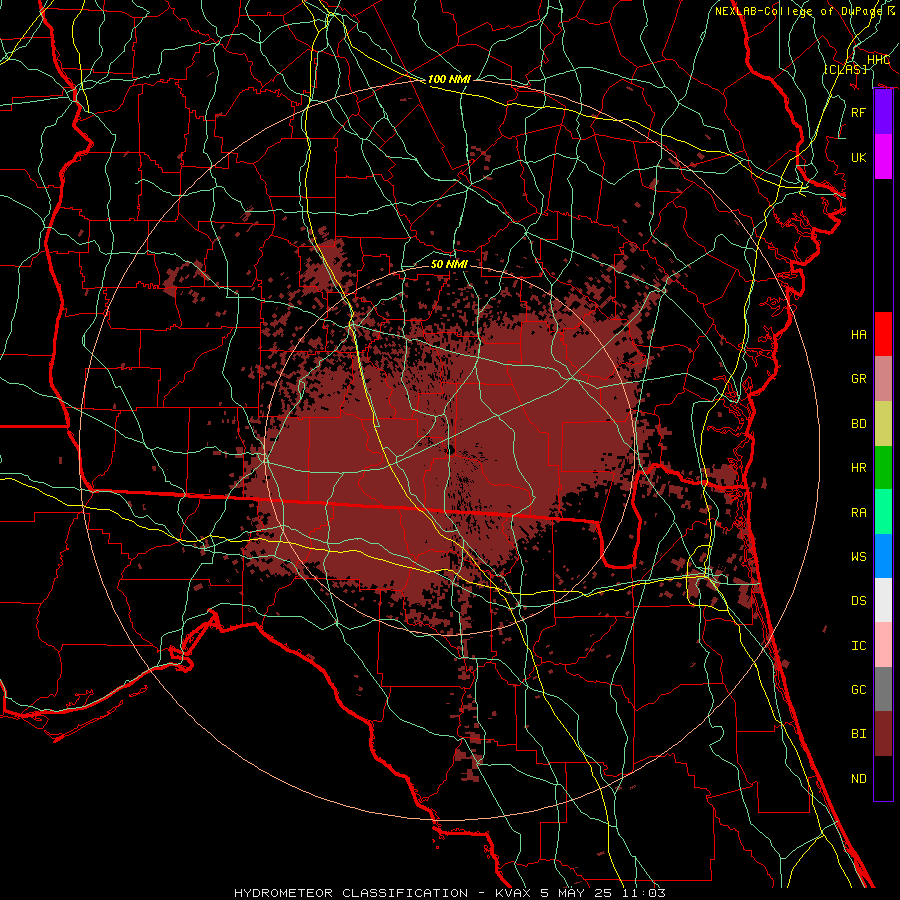Click the GC legend label
The image size is (900, 900).
[x=859, y=690]
